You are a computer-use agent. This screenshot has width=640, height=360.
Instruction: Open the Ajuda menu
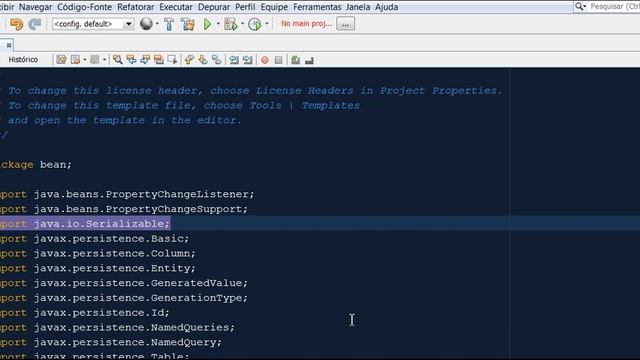(x=387, y=7)
